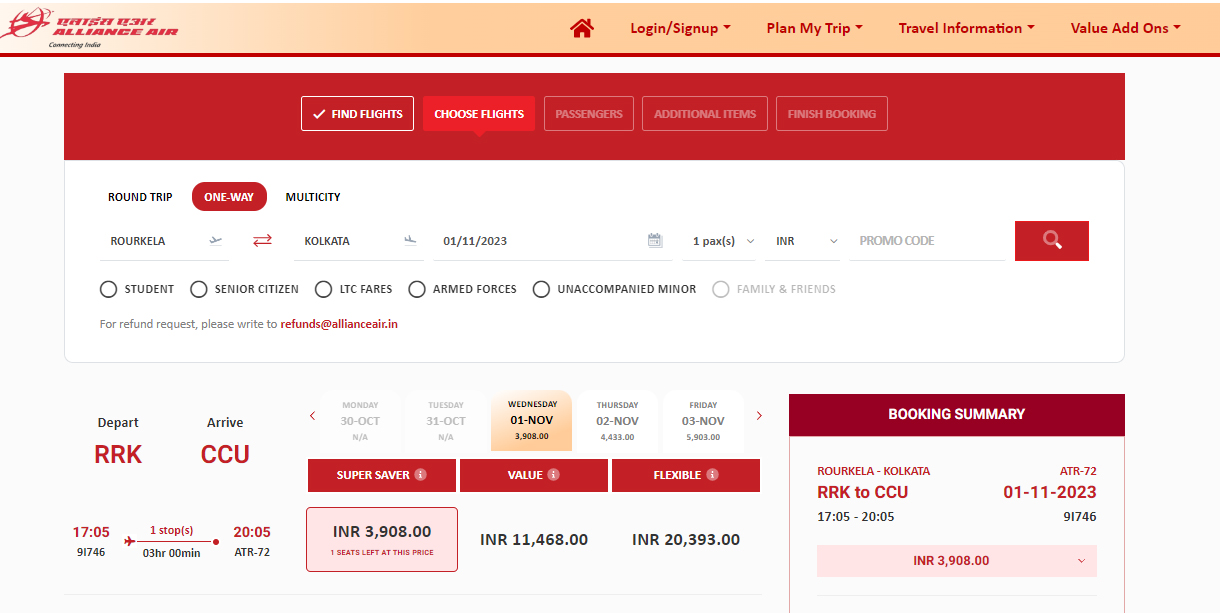This screenshot has height=613, width=1220.
Task: Click the red plane icon on flight 9I746 row
Action: (130, 541)
